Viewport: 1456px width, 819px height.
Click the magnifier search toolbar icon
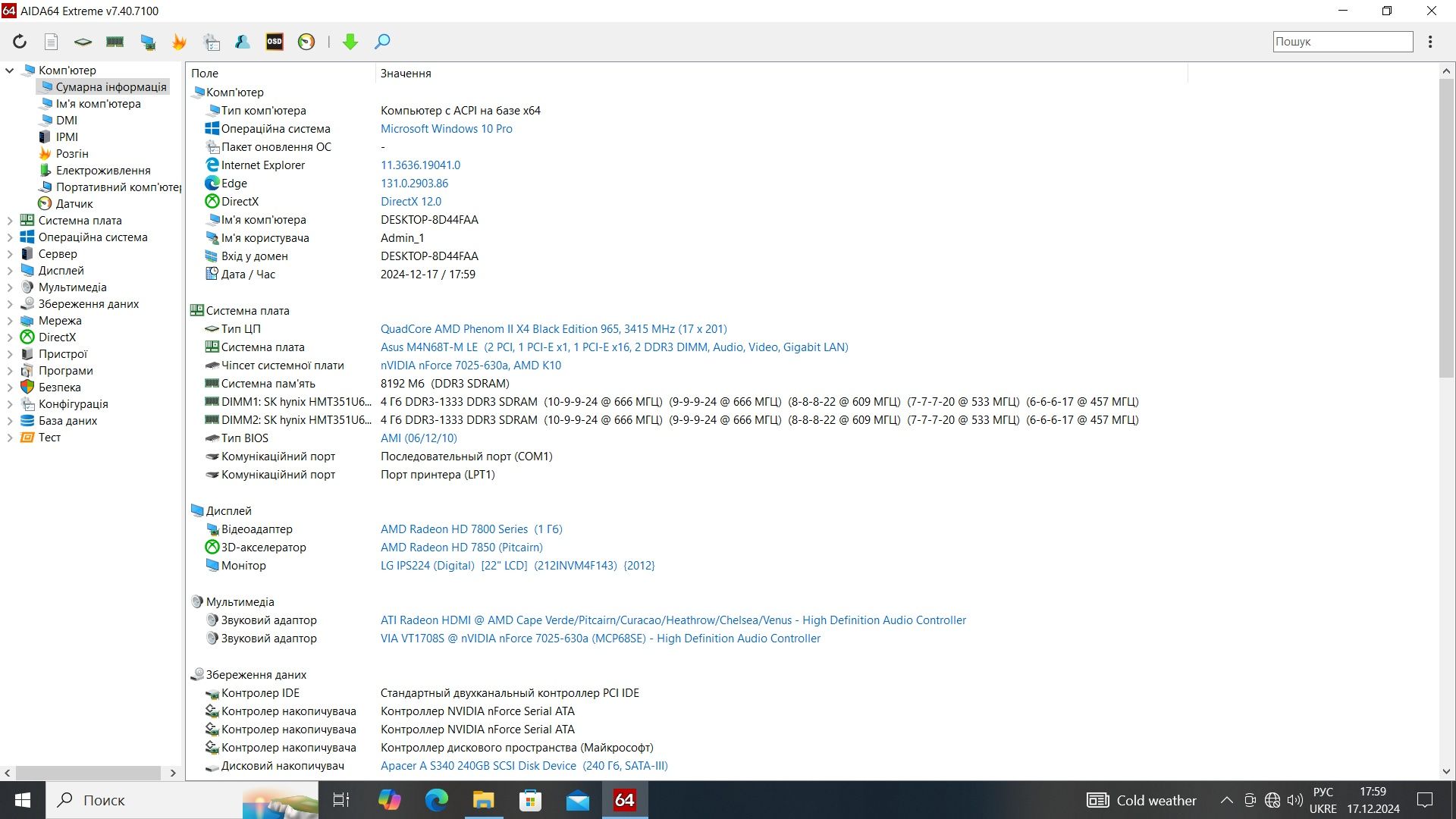382,42
